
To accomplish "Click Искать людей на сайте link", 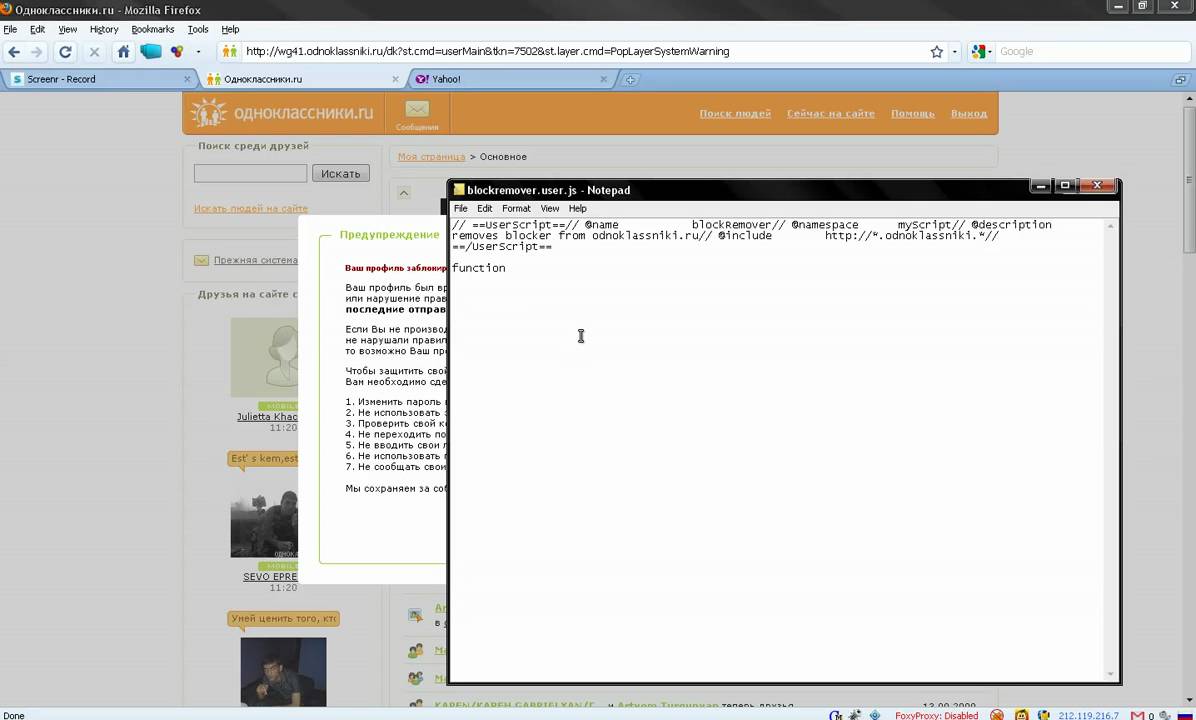I will point(251,208).
